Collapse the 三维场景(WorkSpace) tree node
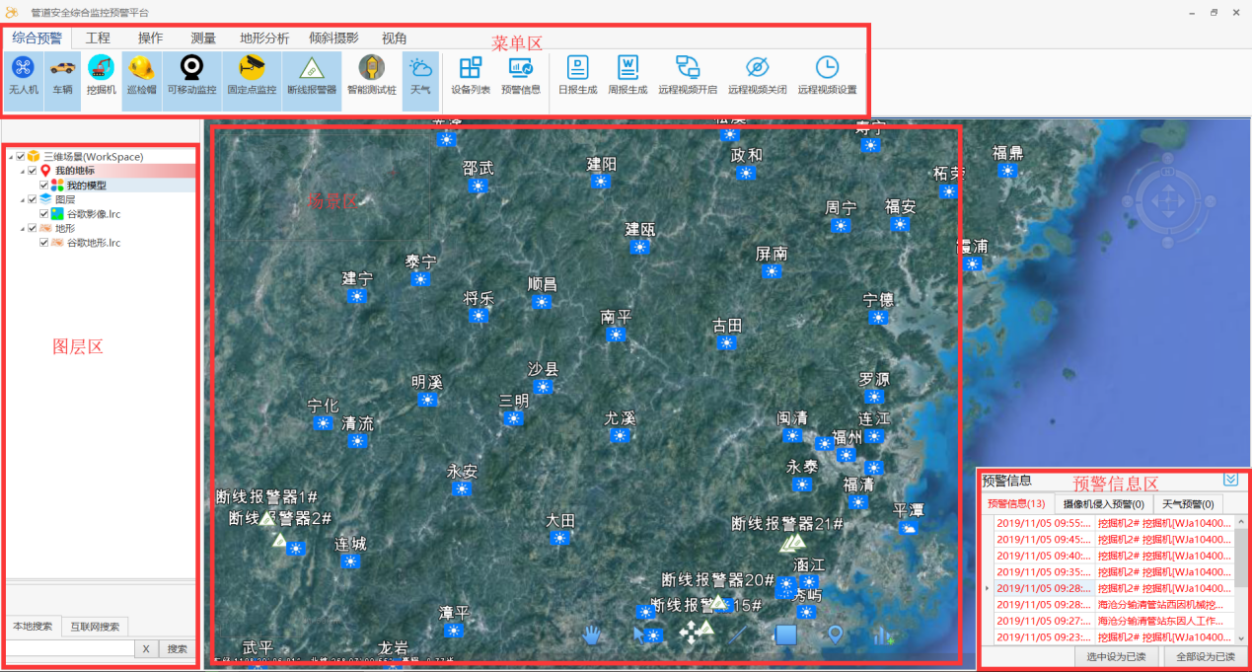 (10, 157)
